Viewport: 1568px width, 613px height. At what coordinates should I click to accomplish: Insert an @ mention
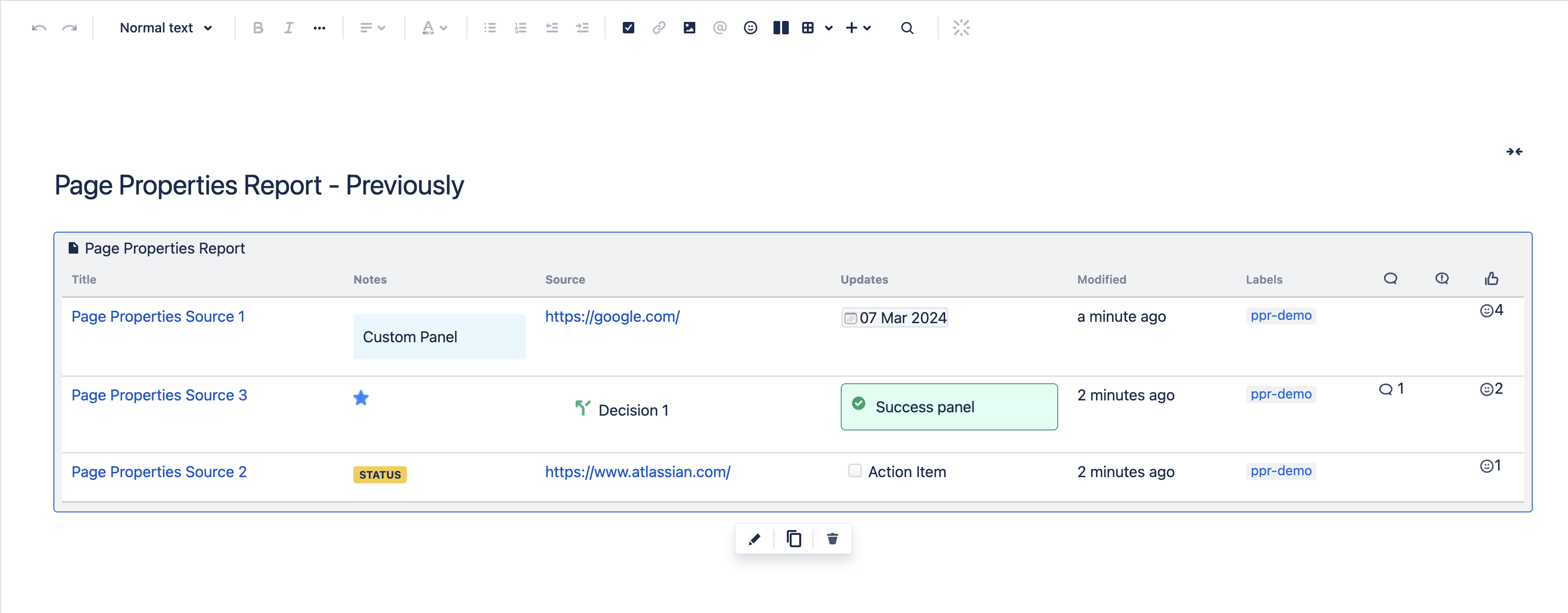tap(720, 28)
